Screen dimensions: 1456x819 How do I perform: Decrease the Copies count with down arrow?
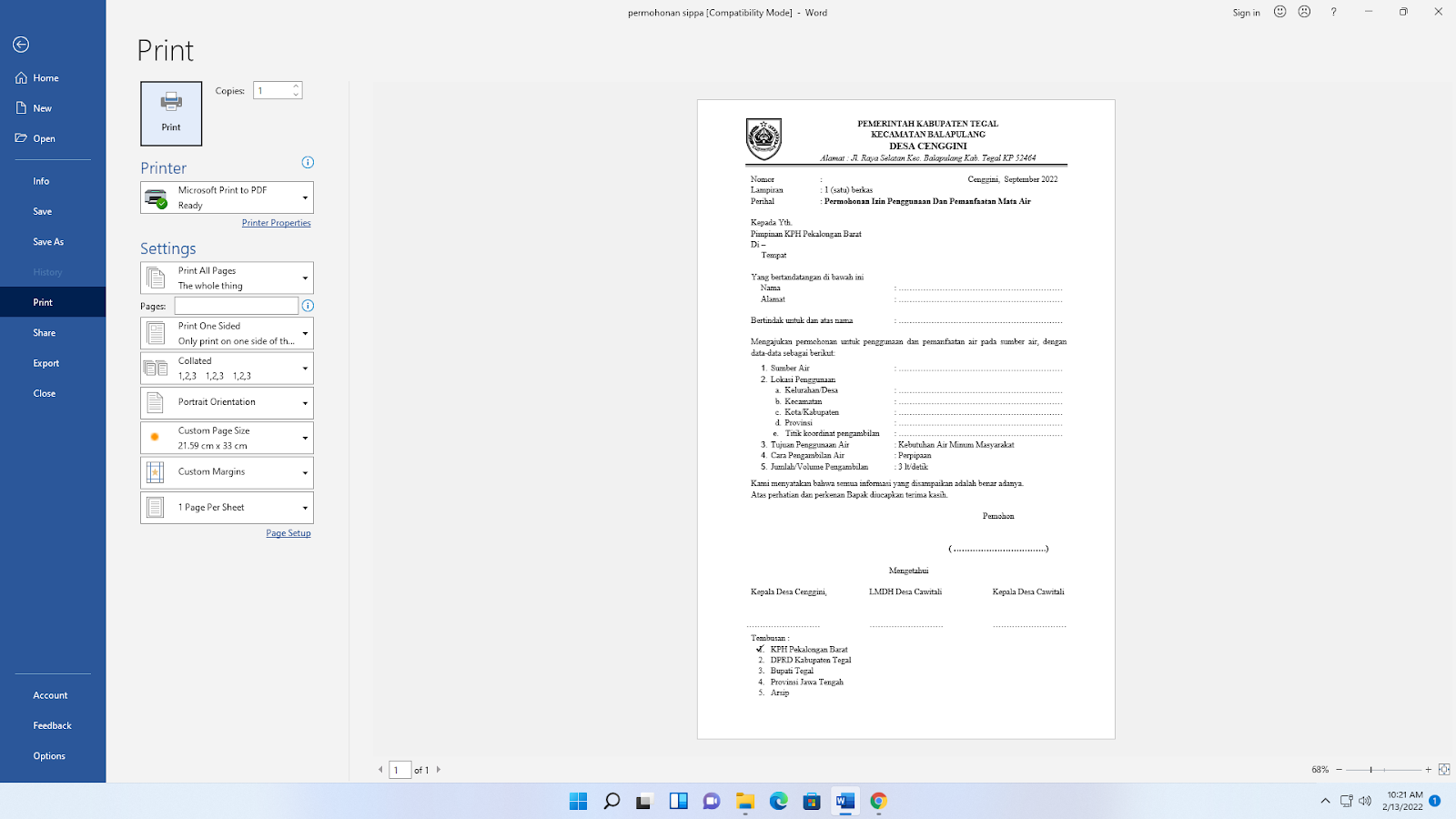click(x=296, y=95)
